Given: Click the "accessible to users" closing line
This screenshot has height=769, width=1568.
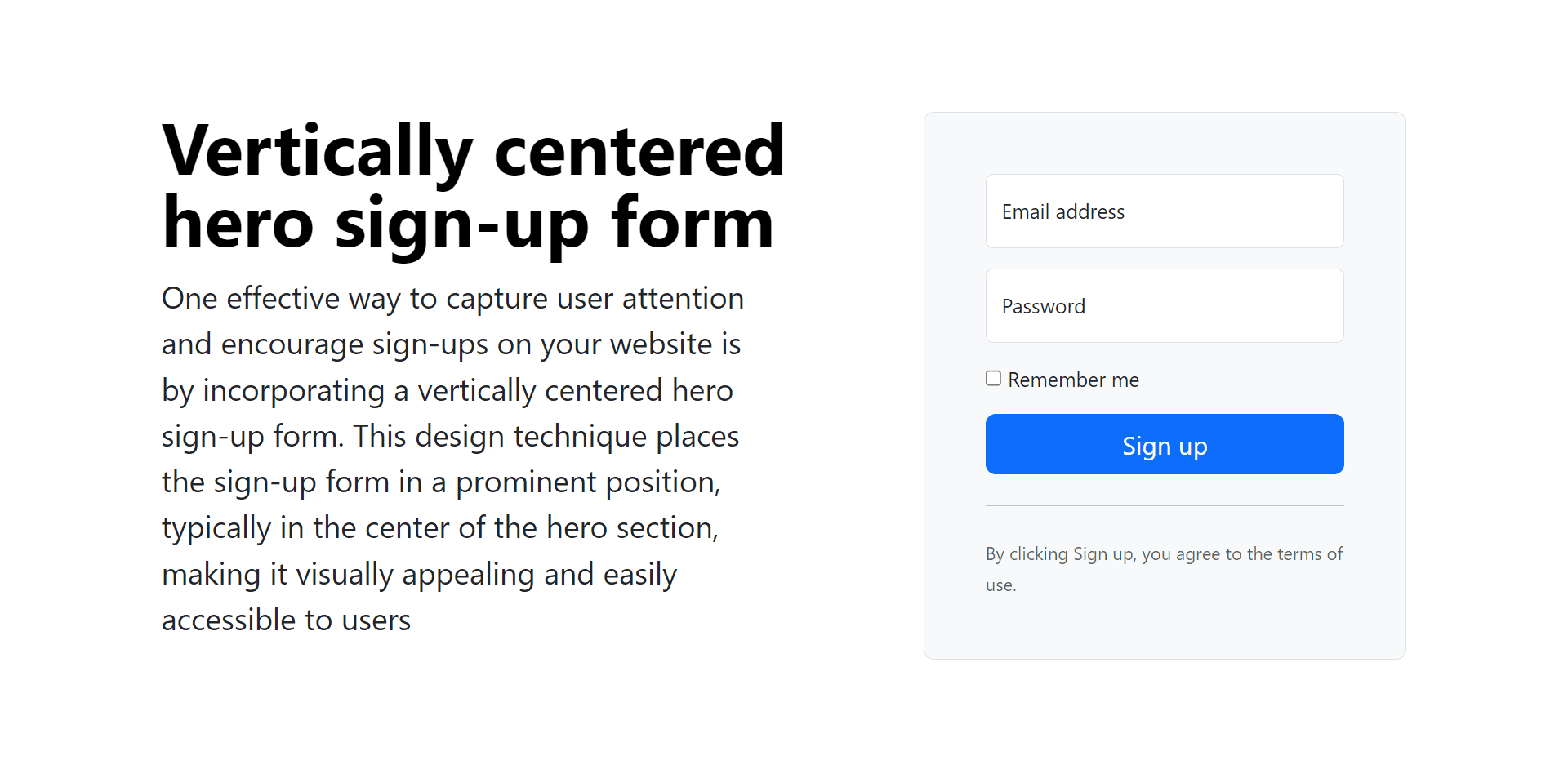Looking at the screenshot, I should [286, 620].
